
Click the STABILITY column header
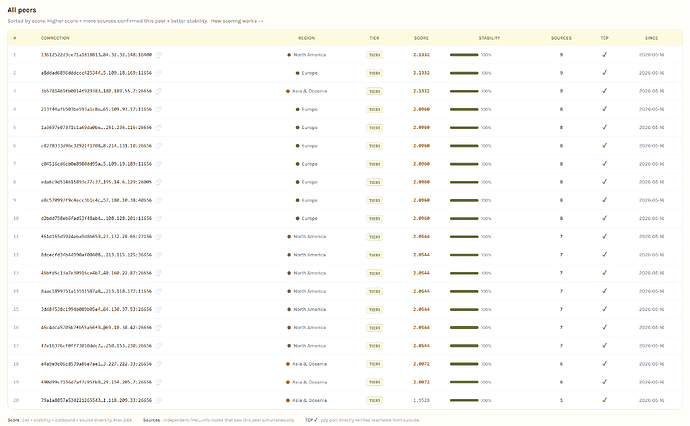click(x=489, y=38)
